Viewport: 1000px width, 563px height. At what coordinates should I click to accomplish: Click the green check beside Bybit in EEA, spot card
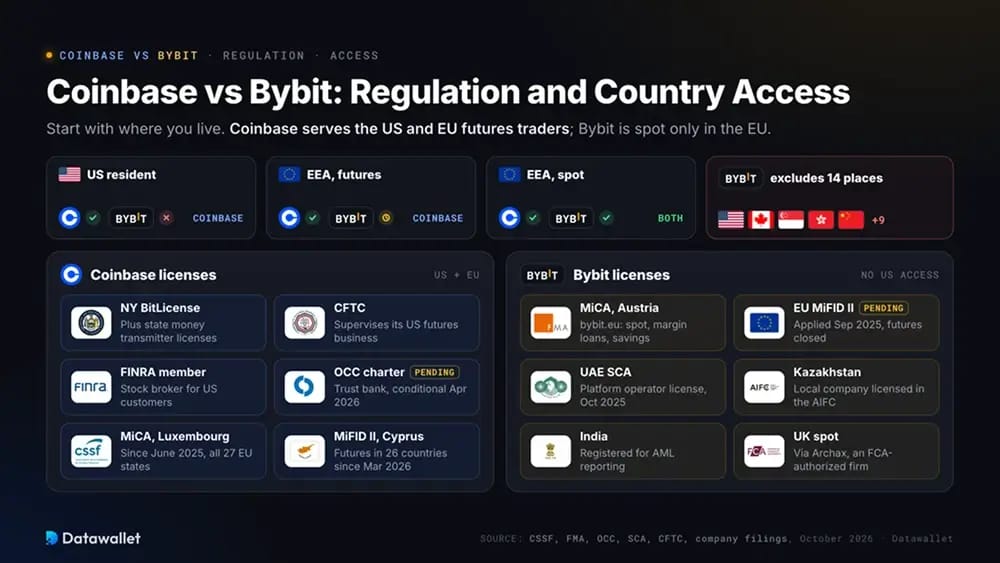(x=607, y=218)
